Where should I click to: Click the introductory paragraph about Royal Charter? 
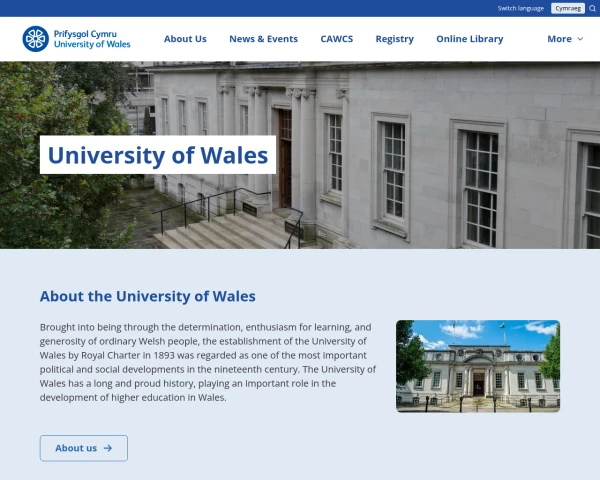coord(208,362)
